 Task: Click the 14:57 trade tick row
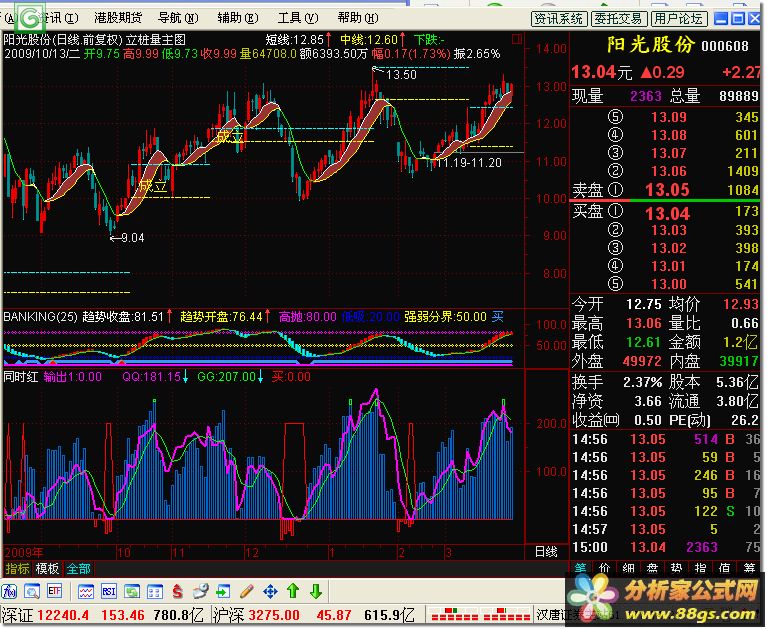pos(665,529)
